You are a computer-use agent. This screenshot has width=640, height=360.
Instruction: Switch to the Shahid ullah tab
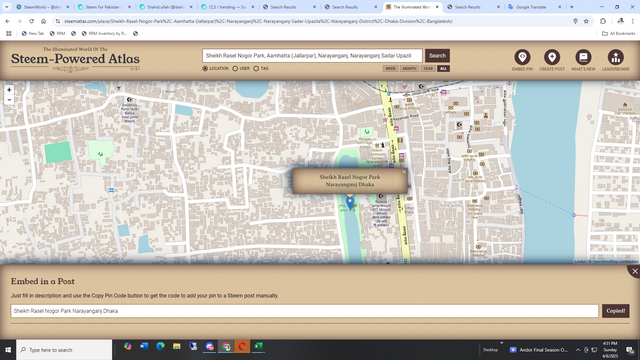tap(165, 7)
